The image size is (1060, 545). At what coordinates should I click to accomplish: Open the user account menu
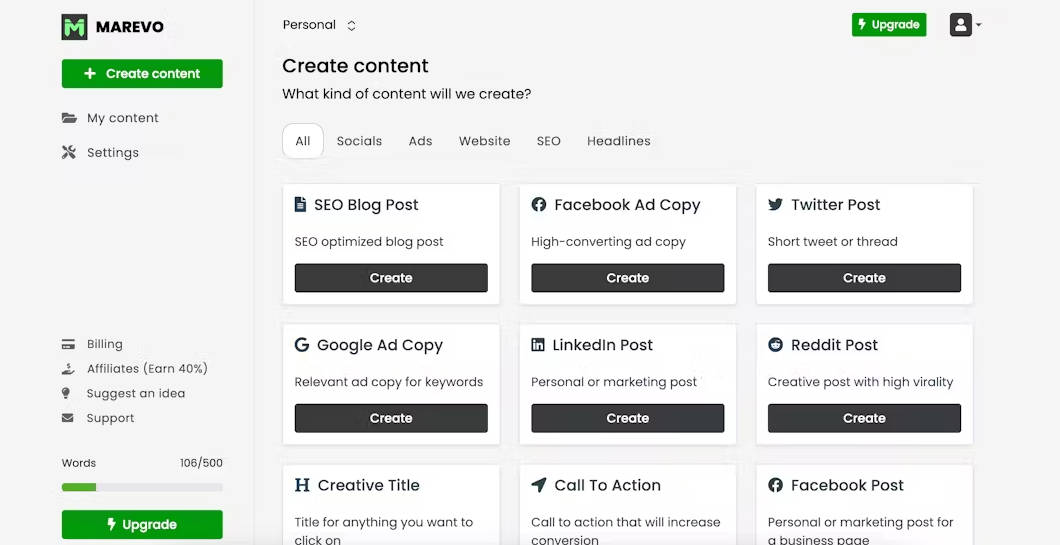(965, 25)
